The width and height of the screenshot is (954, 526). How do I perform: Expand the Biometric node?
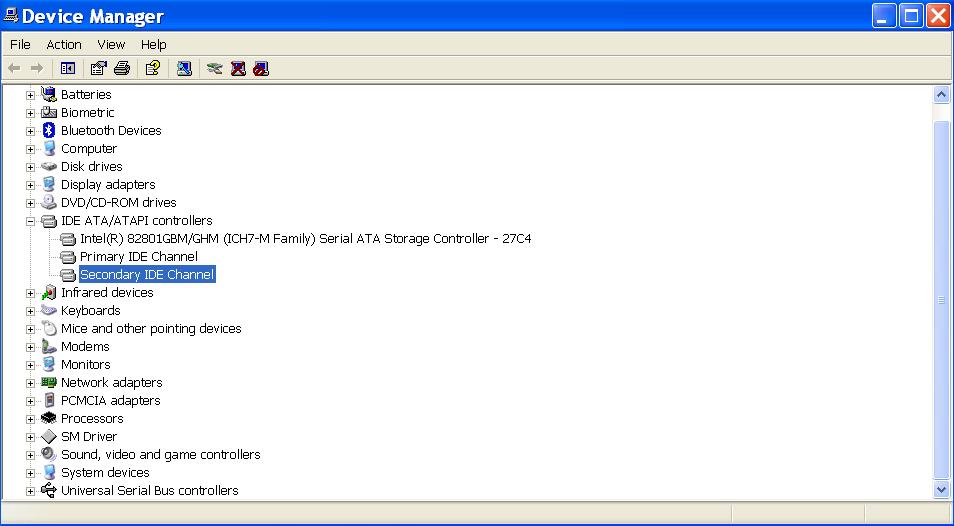30,113
